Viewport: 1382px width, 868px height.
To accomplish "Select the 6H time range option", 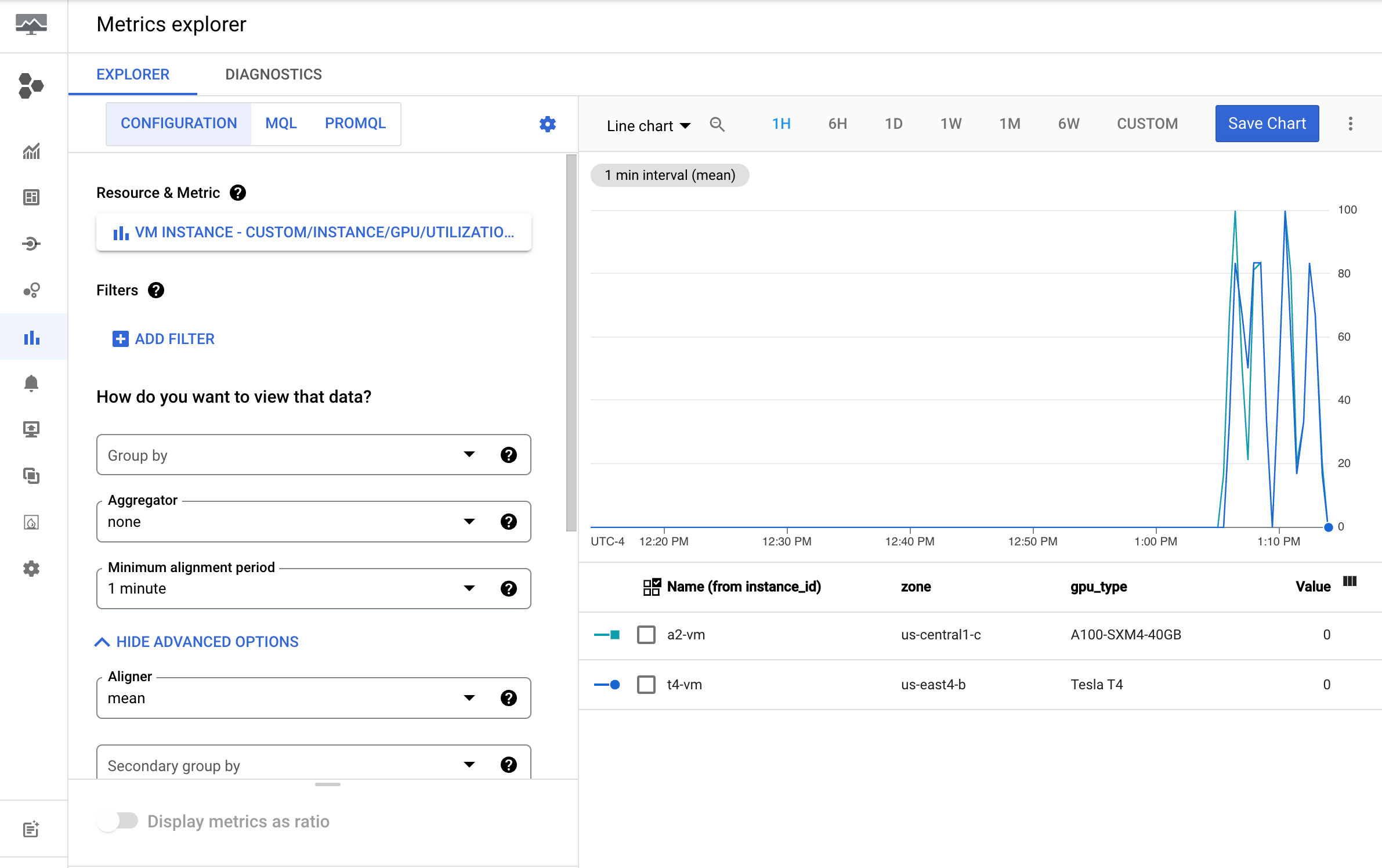I will click(x=838, y=123).
